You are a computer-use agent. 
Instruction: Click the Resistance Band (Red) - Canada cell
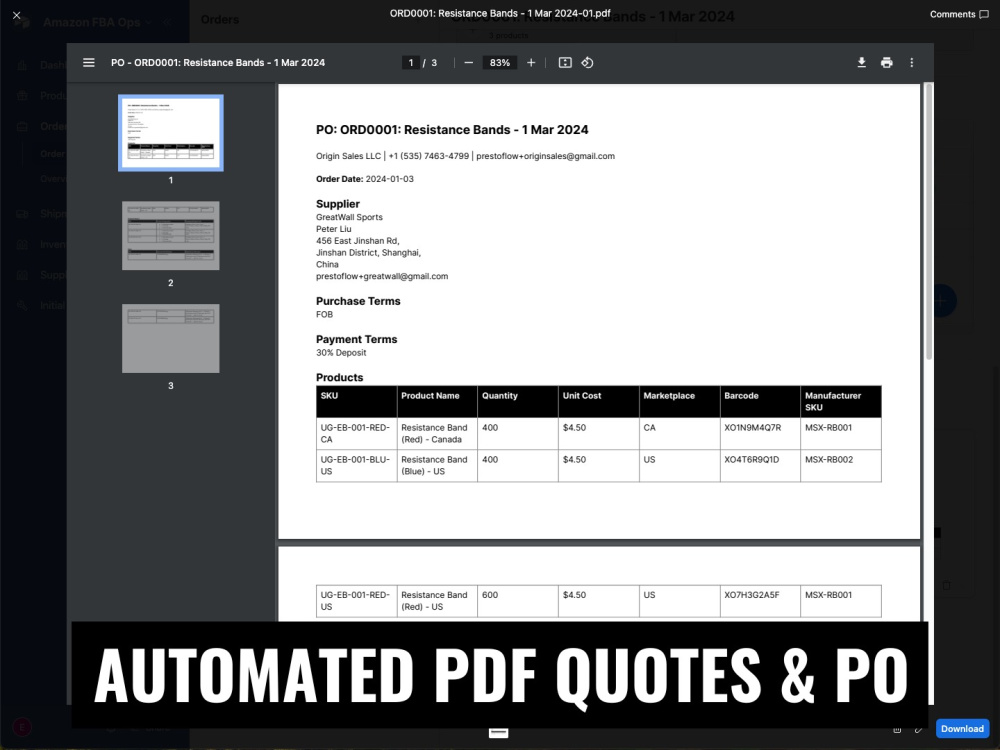tap(437, 434)
